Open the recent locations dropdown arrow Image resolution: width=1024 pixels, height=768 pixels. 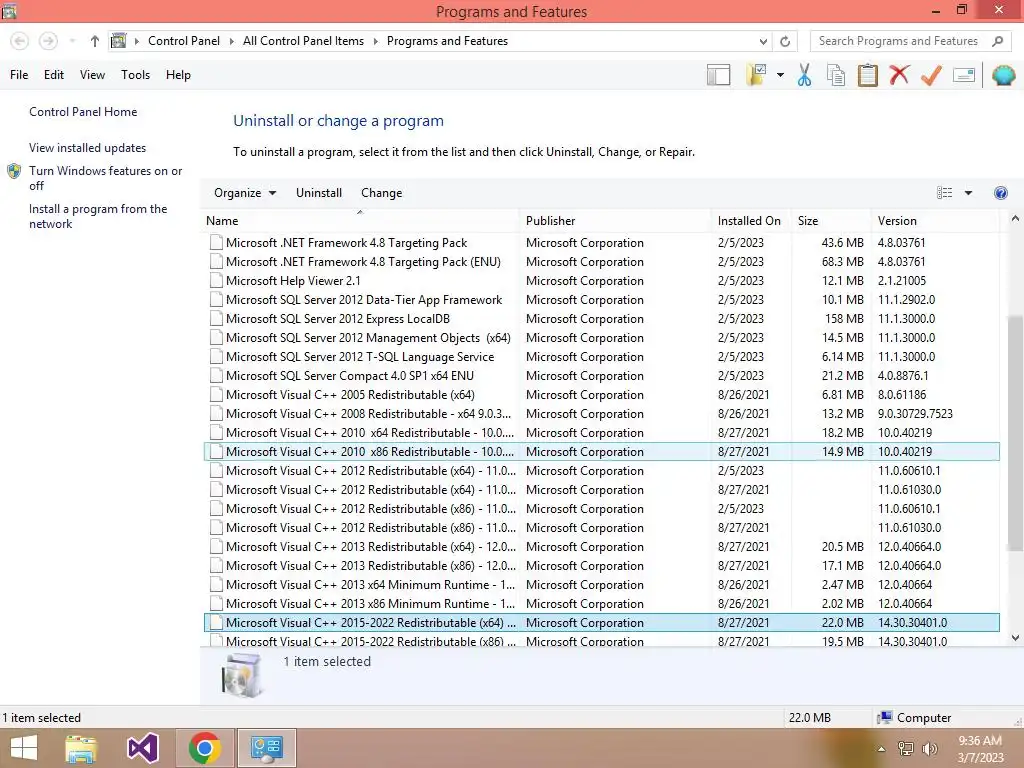pyautogui.click(x=72, y=41)
